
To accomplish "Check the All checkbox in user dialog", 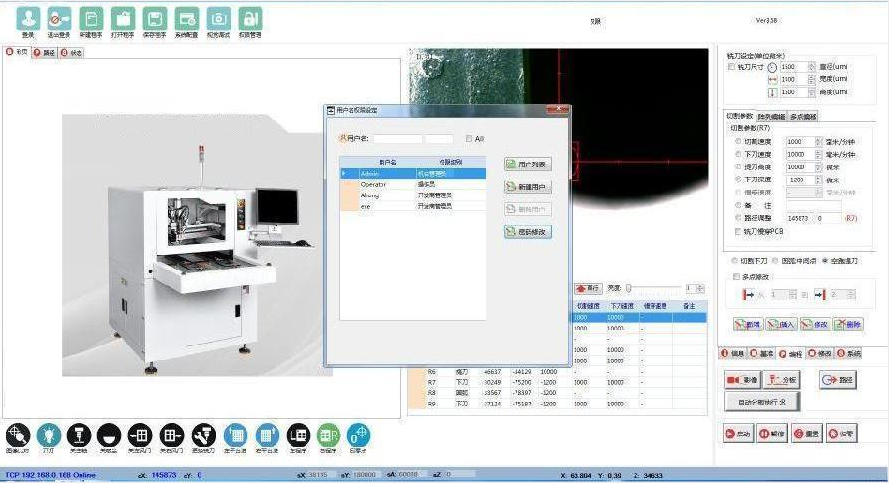I will pos(469,139).
